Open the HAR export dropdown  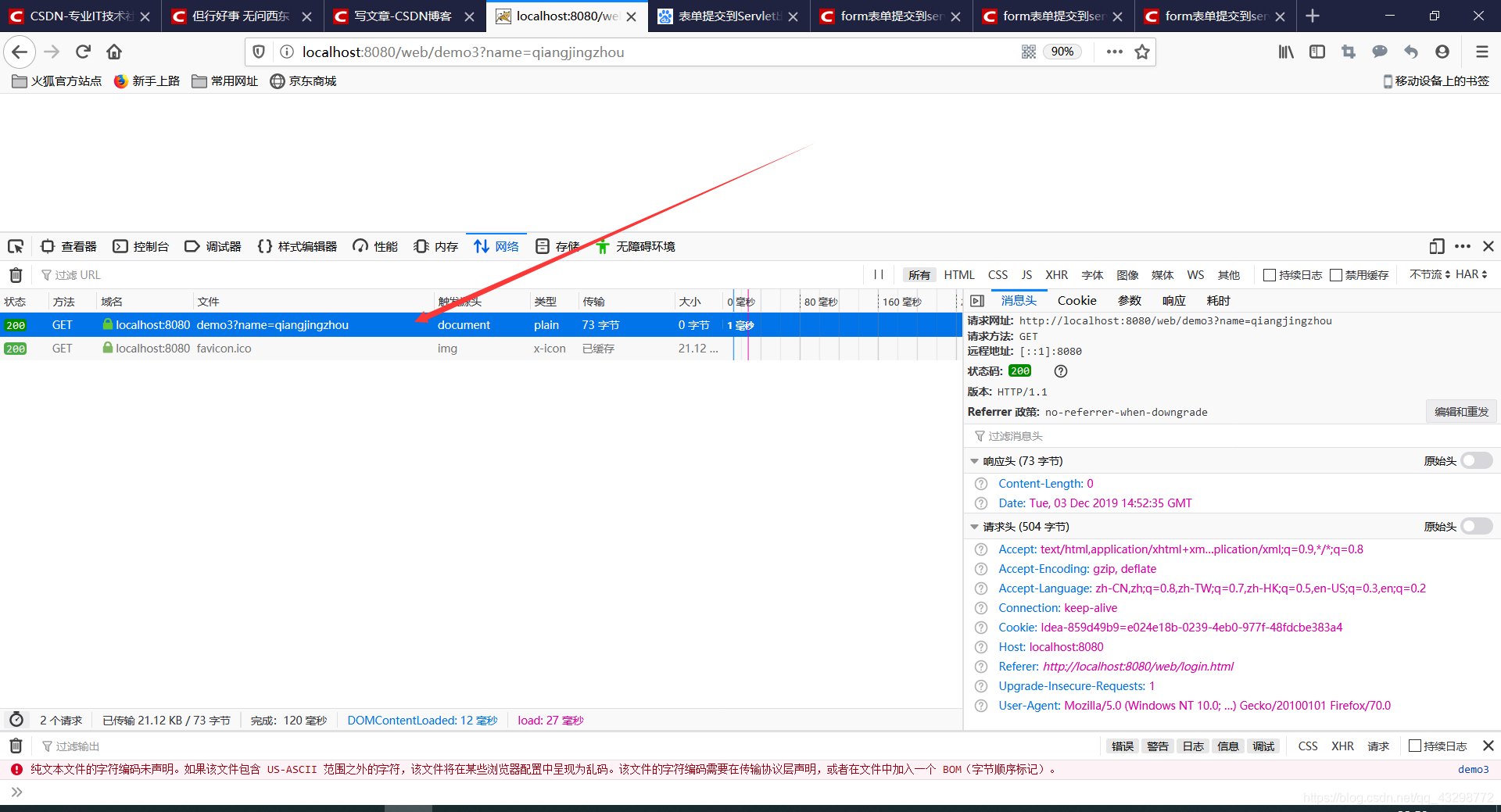[x=1471, y=274]
